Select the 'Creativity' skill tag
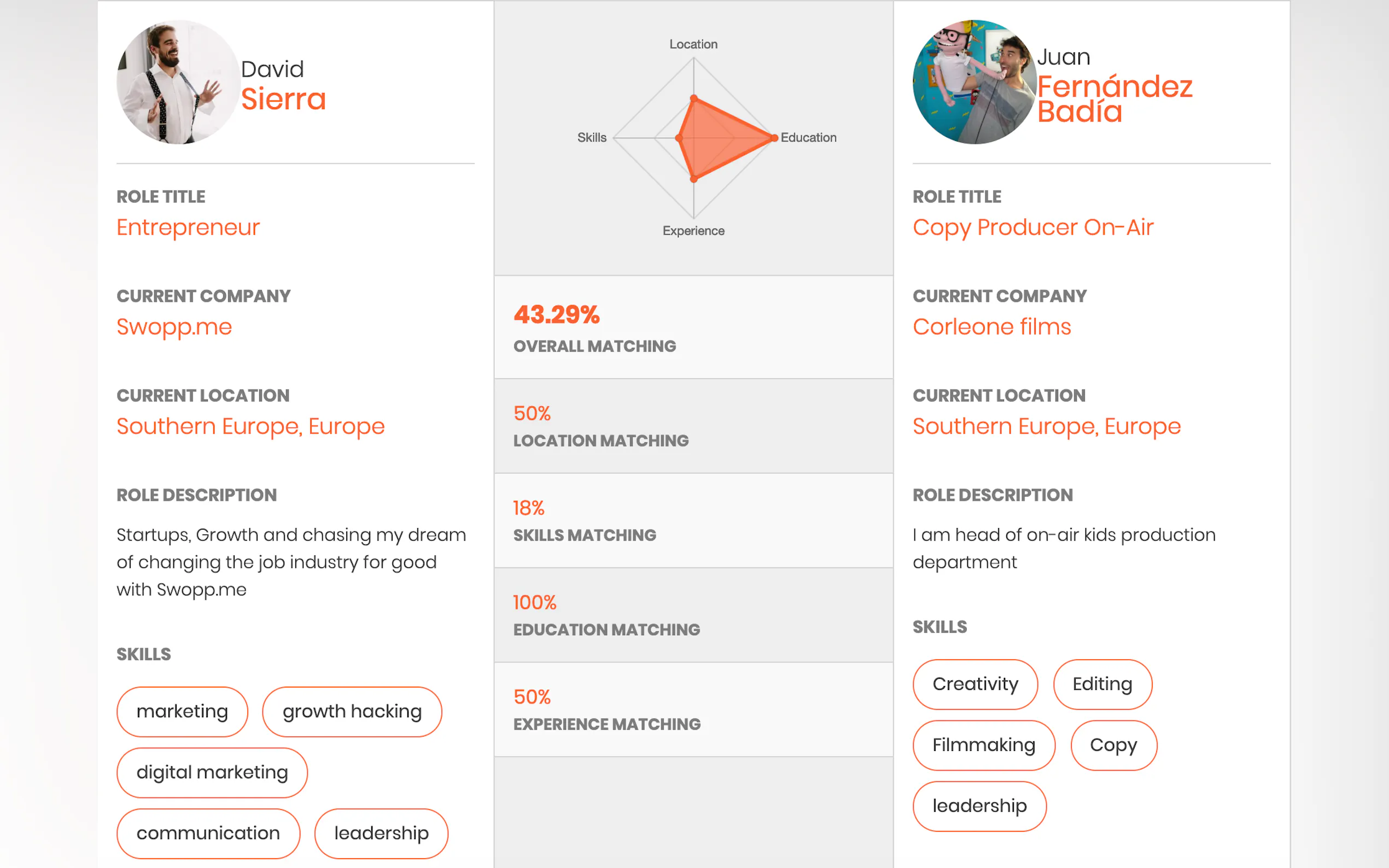Image resolution: width=1389 pixels, height=868 pixels. tap(975, 684)
